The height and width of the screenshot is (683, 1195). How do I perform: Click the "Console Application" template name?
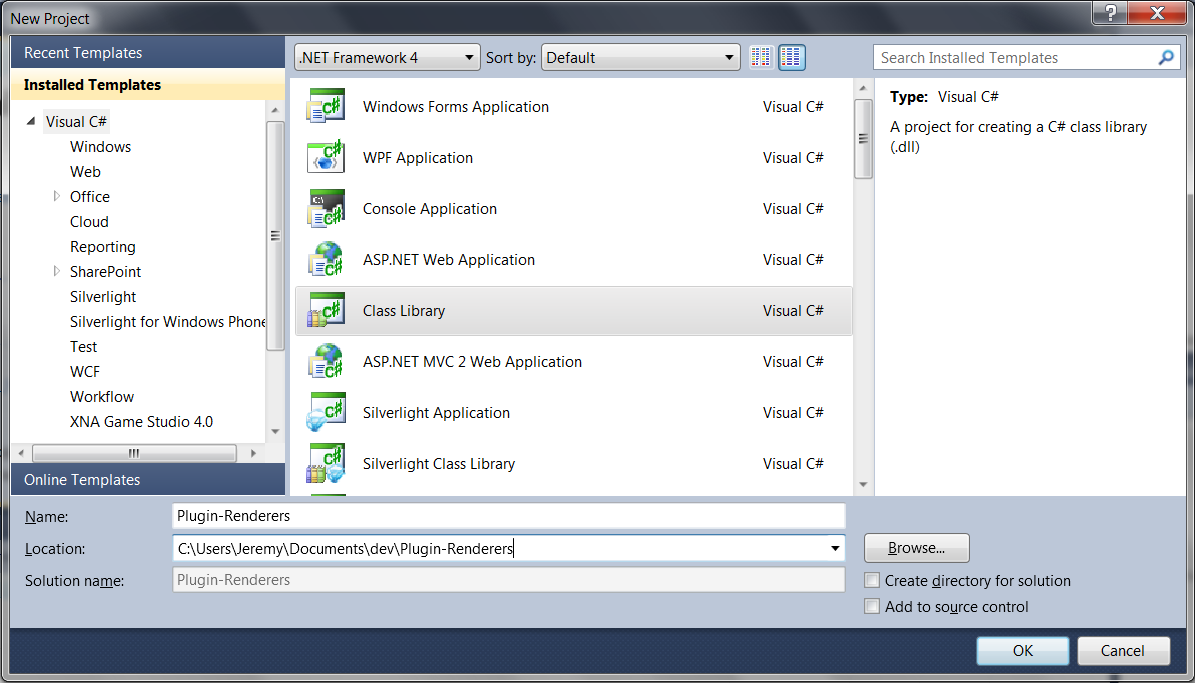tap(430, 209)
